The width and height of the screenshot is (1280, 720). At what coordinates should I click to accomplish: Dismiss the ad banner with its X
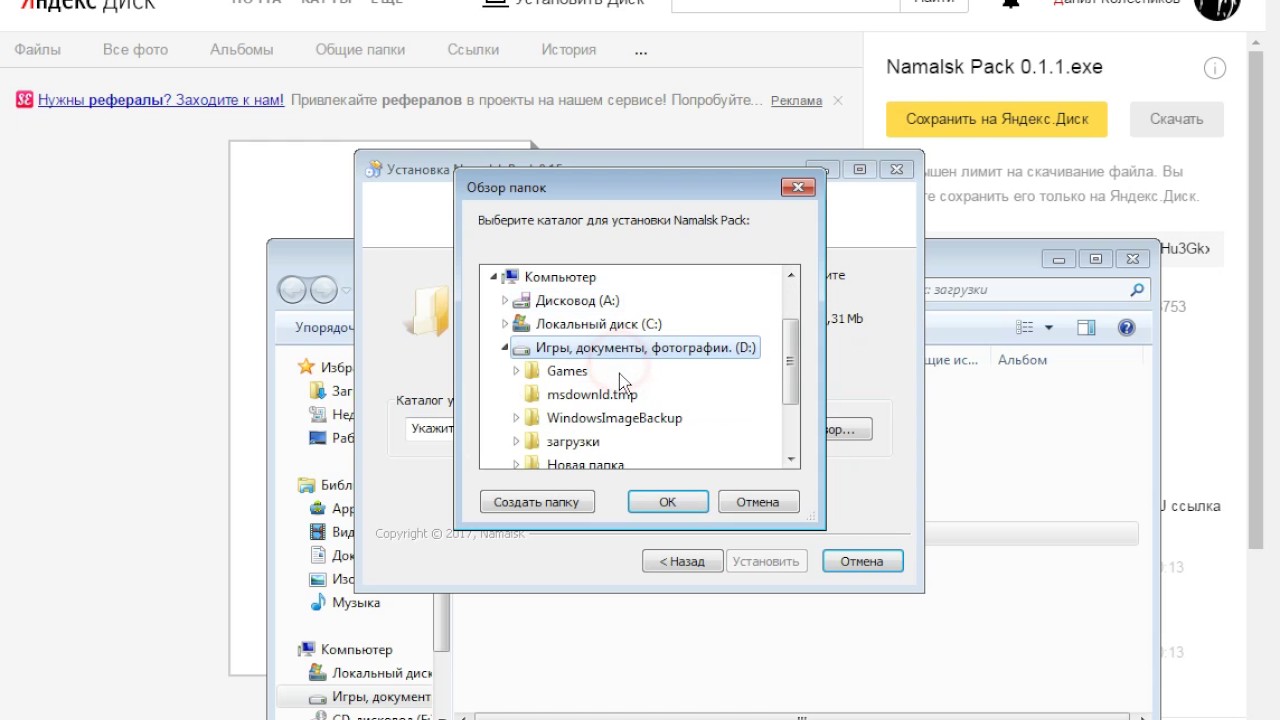click(x=838, y=100)
